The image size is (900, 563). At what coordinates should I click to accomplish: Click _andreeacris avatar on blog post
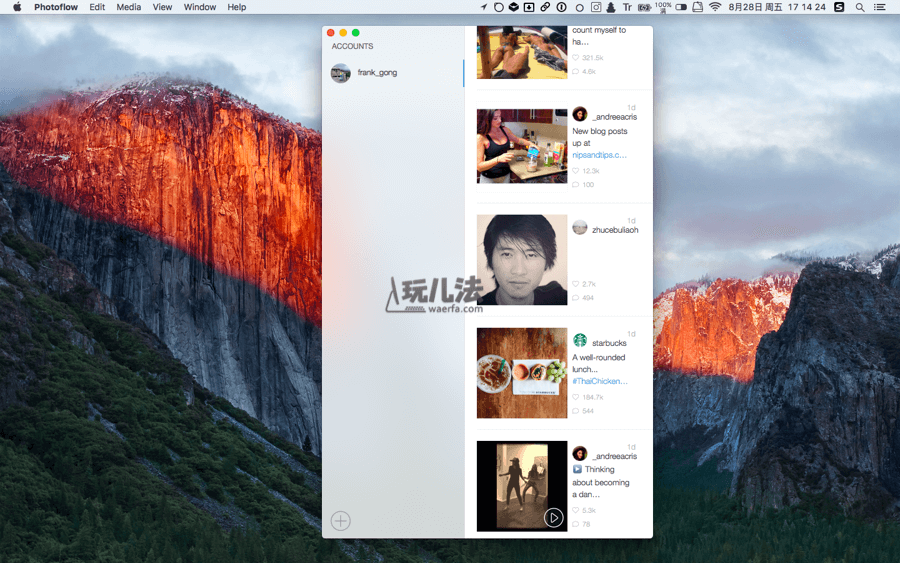(x=580, y=114)
